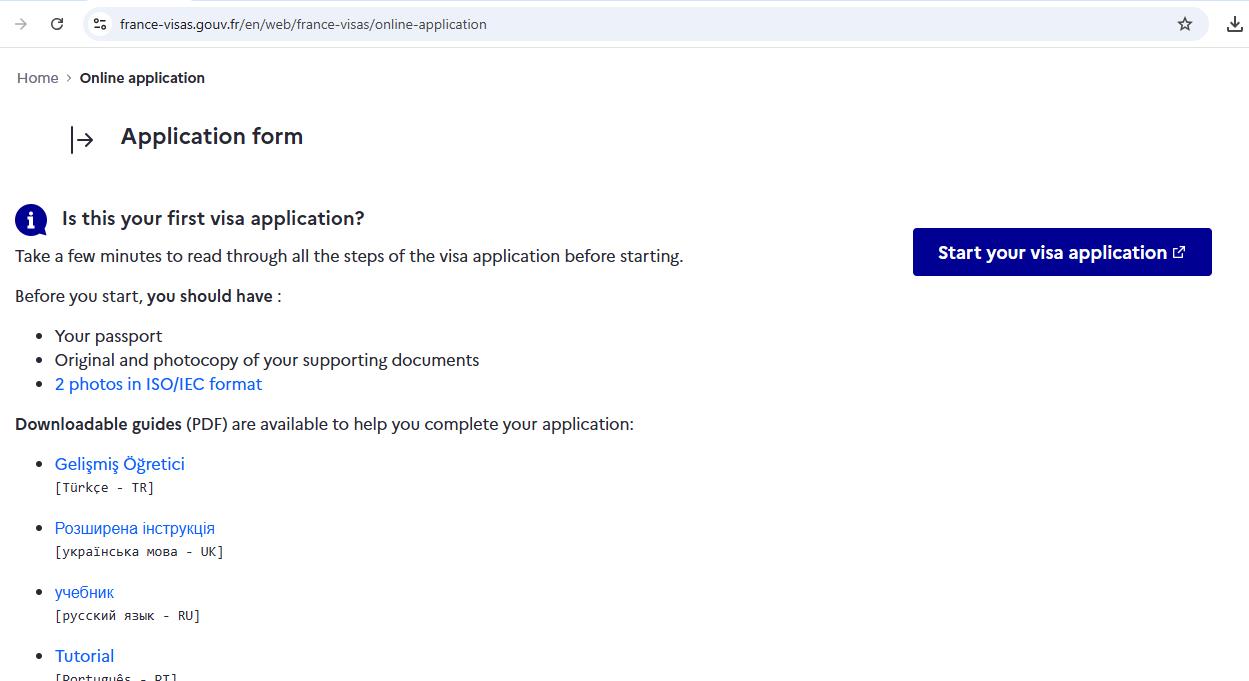
Task: Click the external link icon on the blue button
Action: point(1178,252)
